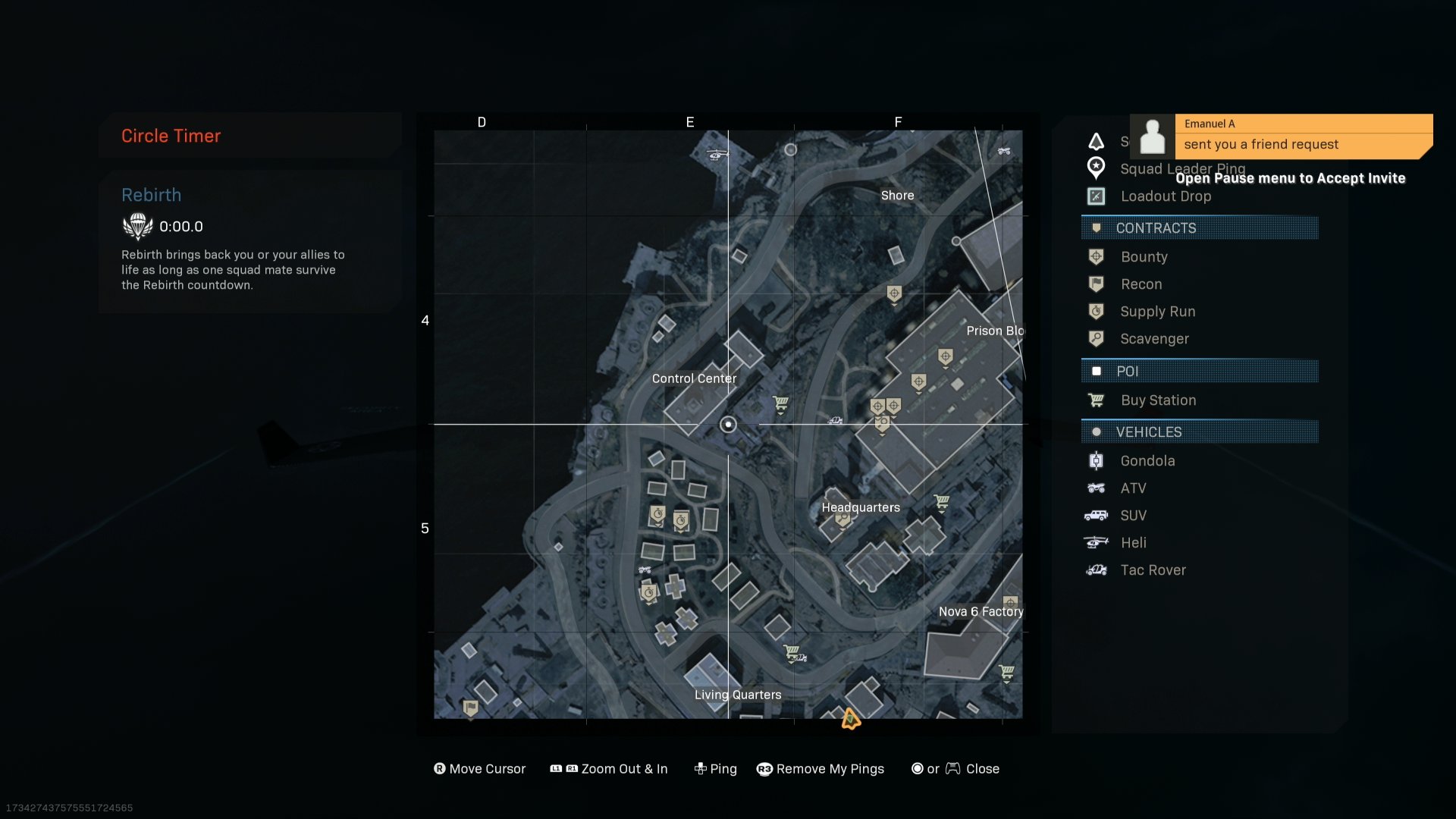1456x819 pixels.
Task: Select the Recon contract icon
Action: click(x=1097, y=283)
